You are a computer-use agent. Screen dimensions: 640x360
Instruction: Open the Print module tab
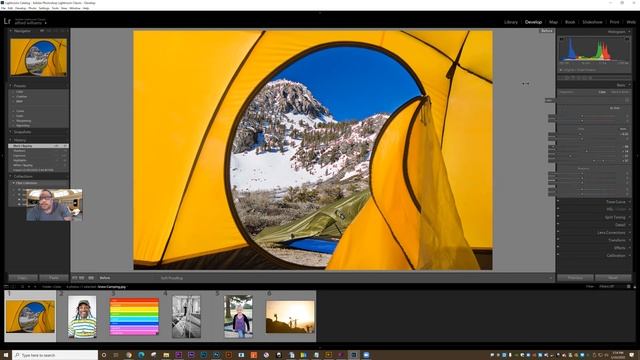coord(614,22)
